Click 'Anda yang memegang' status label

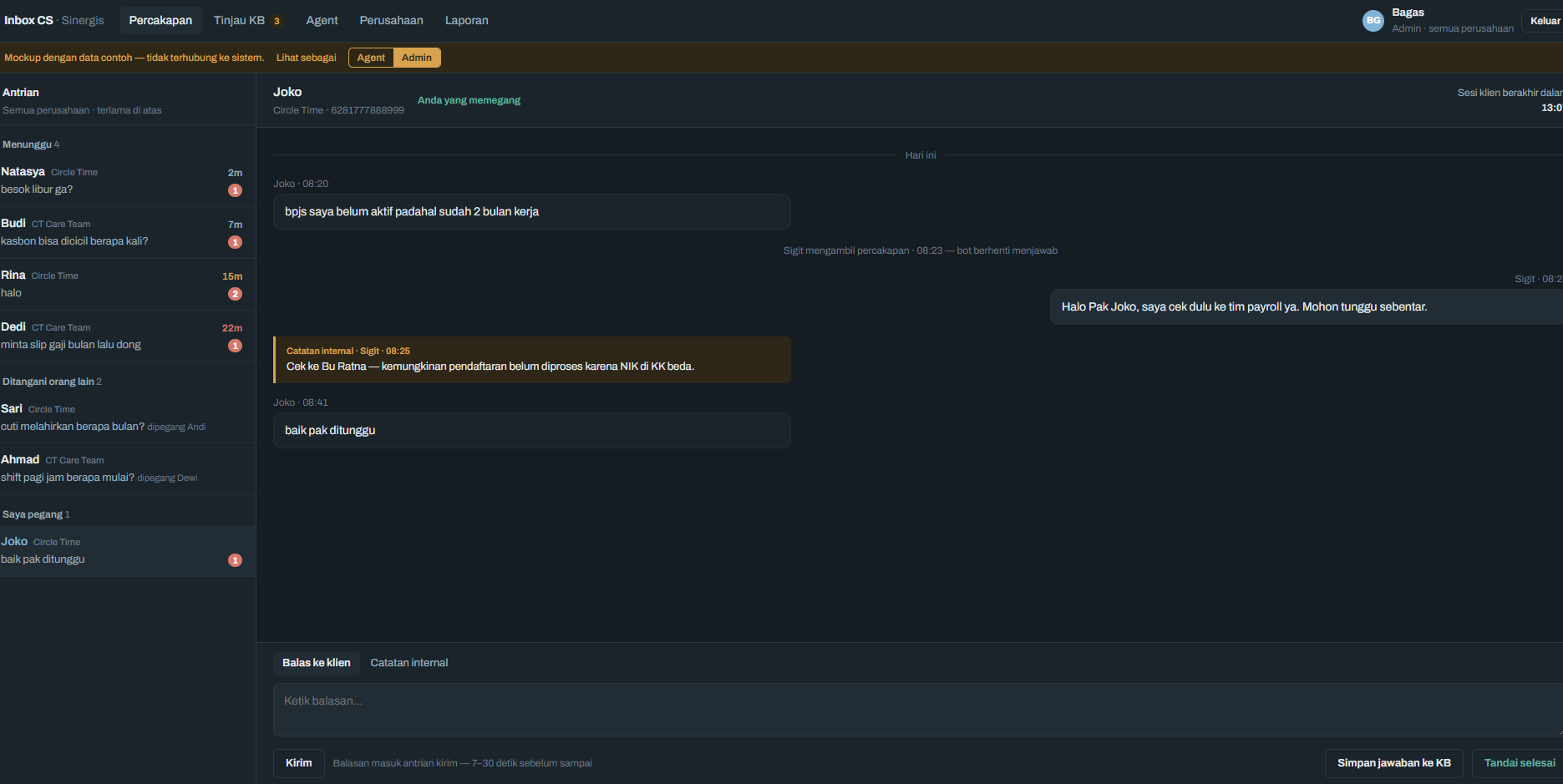(x=469, y=100)
